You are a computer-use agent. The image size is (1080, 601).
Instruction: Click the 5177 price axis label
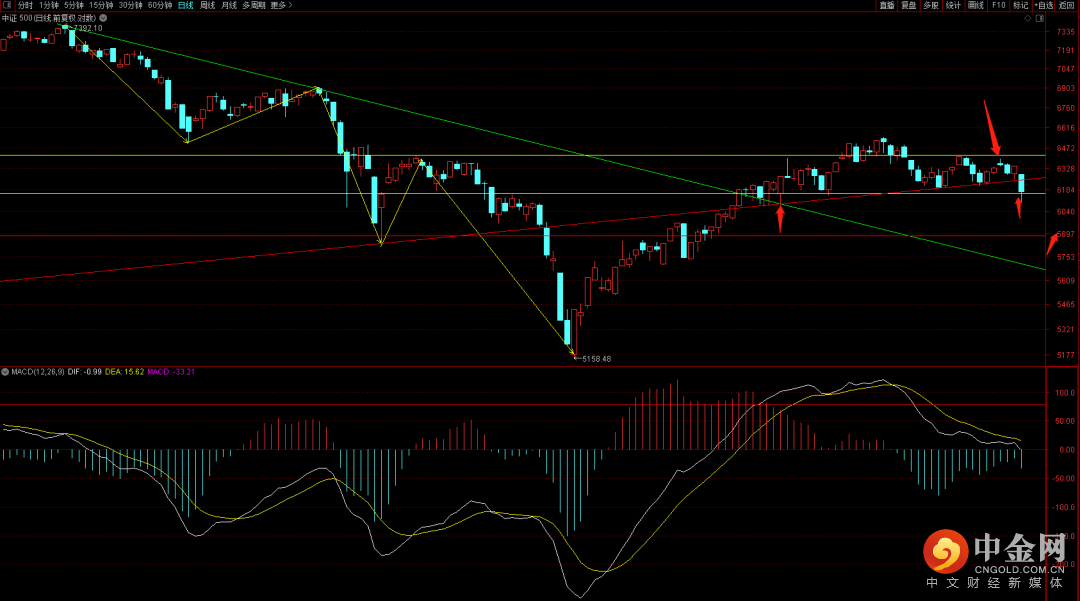(1066, 355)
